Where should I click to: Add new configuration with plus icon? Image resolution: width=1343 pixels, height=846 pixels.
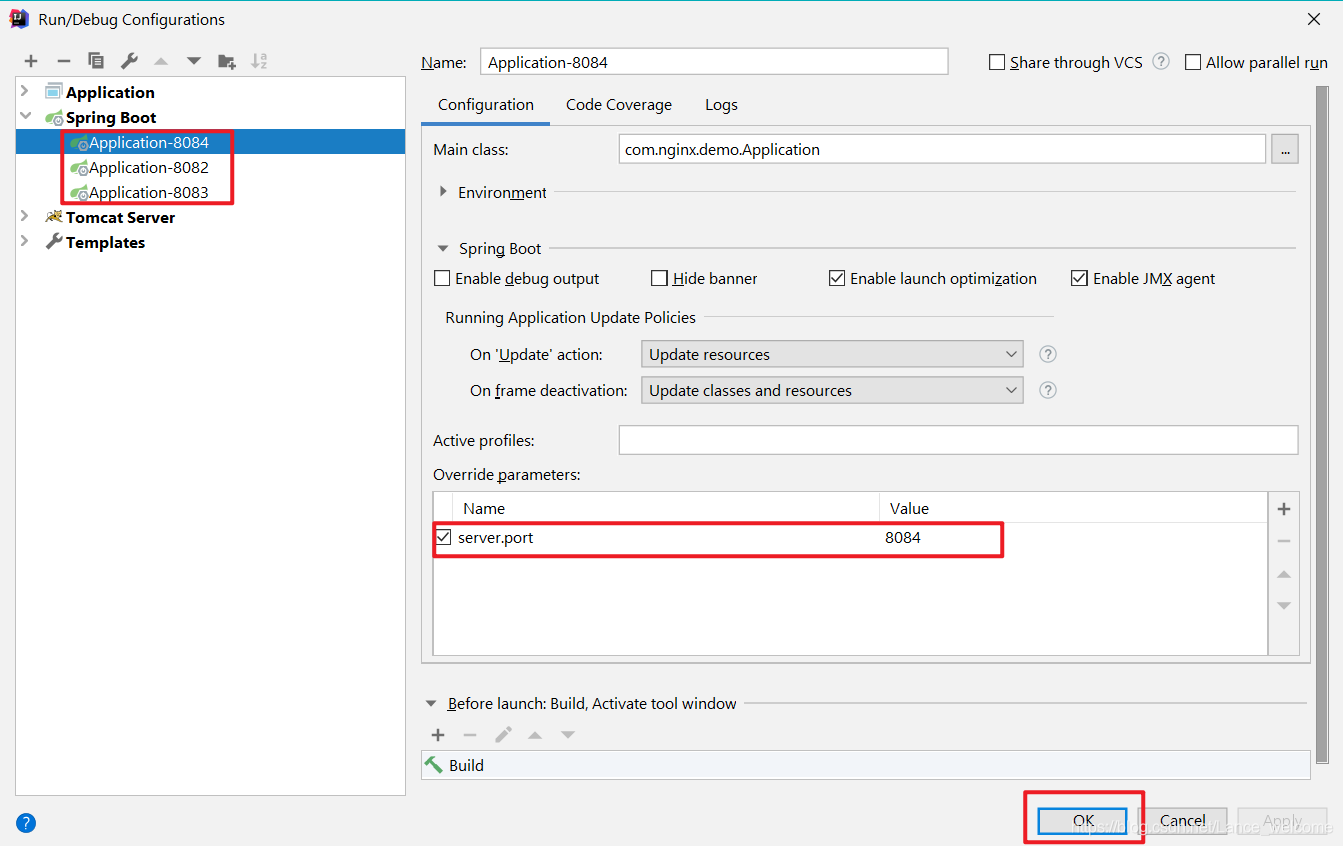[31, 61]
